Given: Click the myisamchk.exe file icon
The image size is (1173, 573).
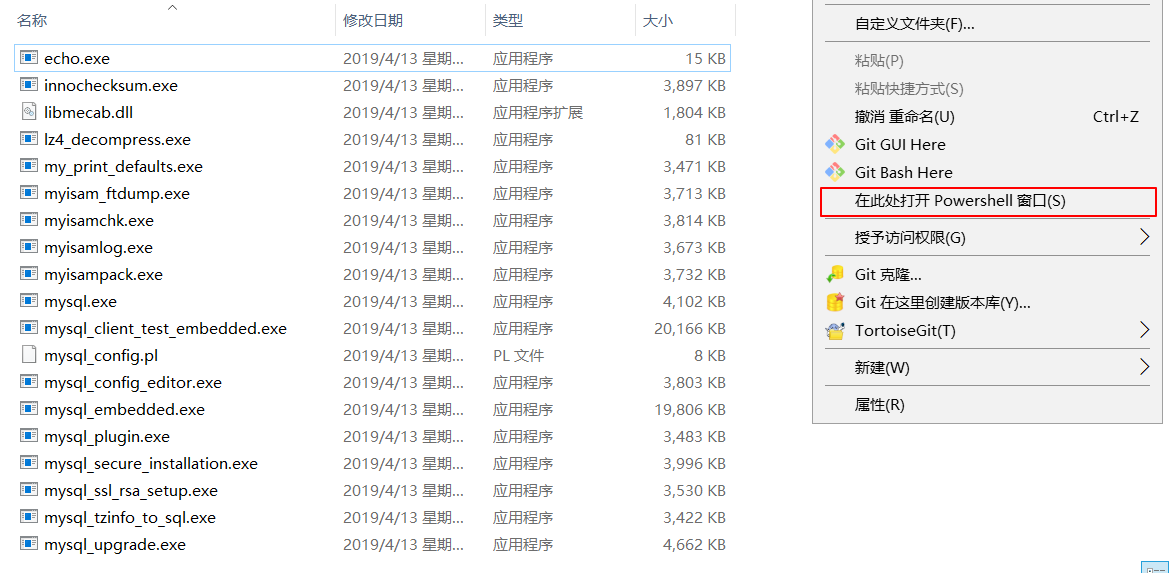Looking at the screenshot, I should pyautogui.click(x=29, y=220).
